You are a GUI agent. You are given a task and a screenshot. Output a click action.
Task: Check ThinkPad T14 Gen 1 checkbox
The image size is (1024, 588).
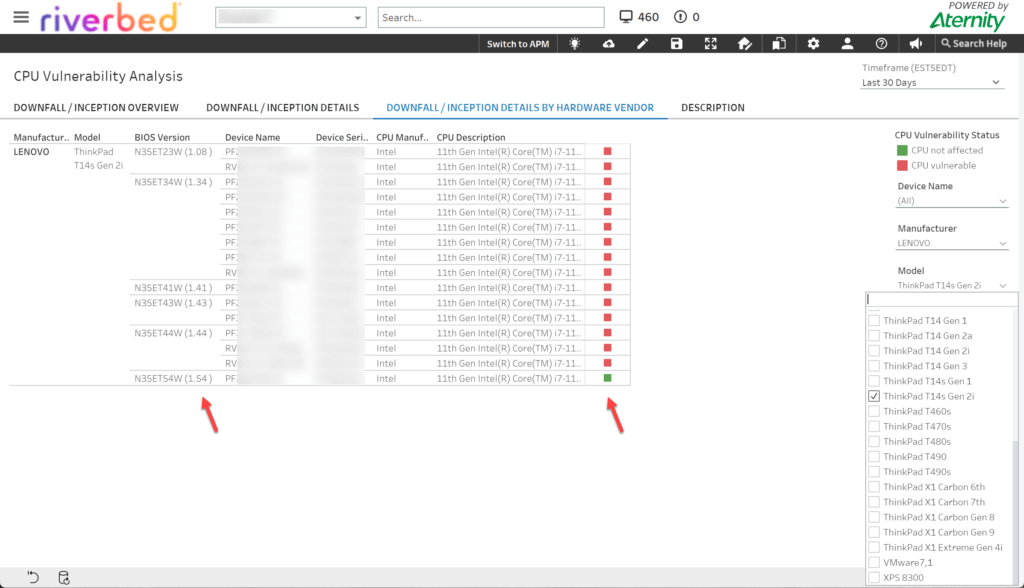click(x=874, y=321)
